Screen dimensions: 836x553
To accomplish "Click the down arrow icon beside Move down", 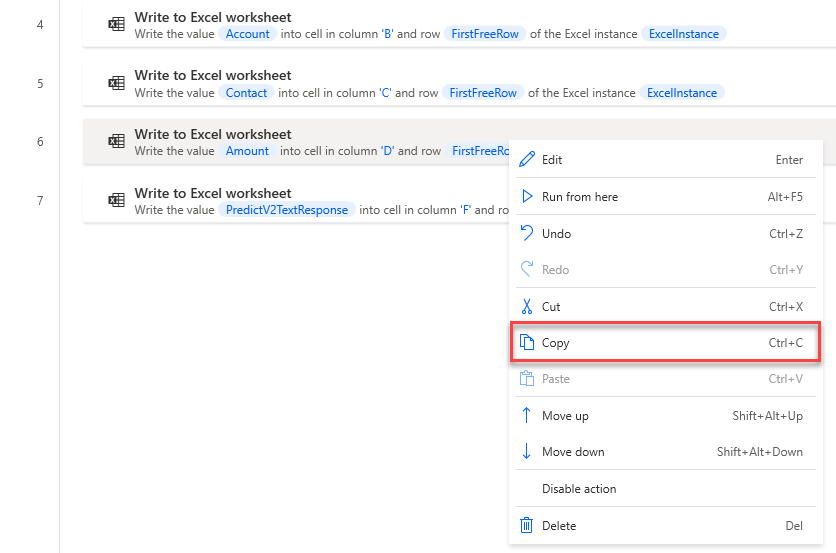I will tap(526, 451).
